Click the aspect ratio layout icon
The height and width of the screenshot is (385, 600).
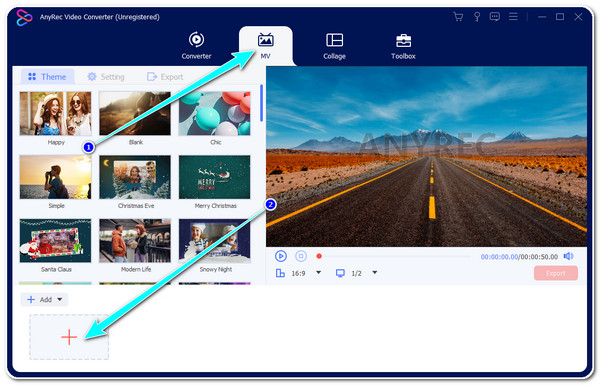tap(280, 273)
